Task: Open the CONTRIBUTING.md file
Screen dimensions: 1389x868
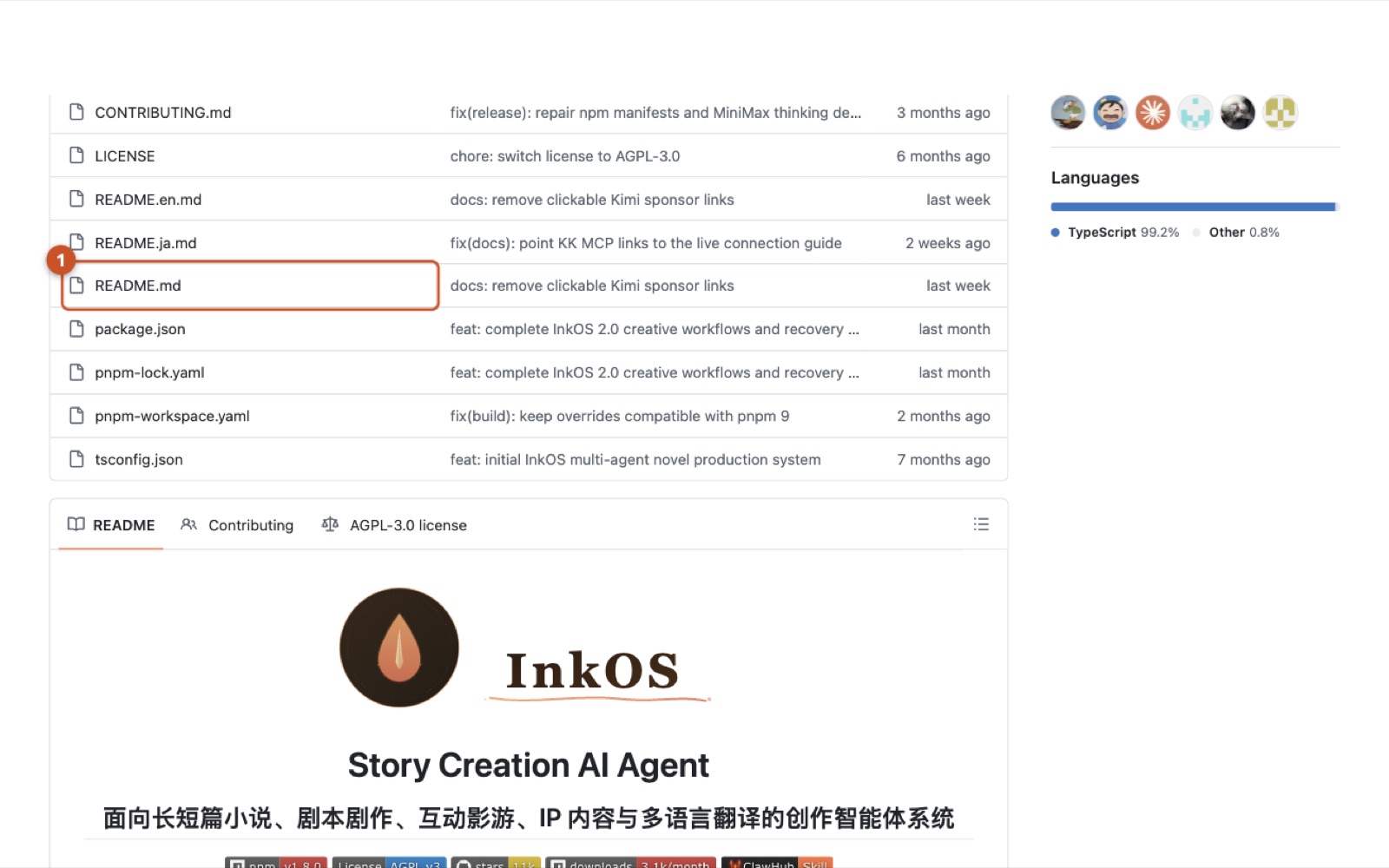Action: pos(163,113)
